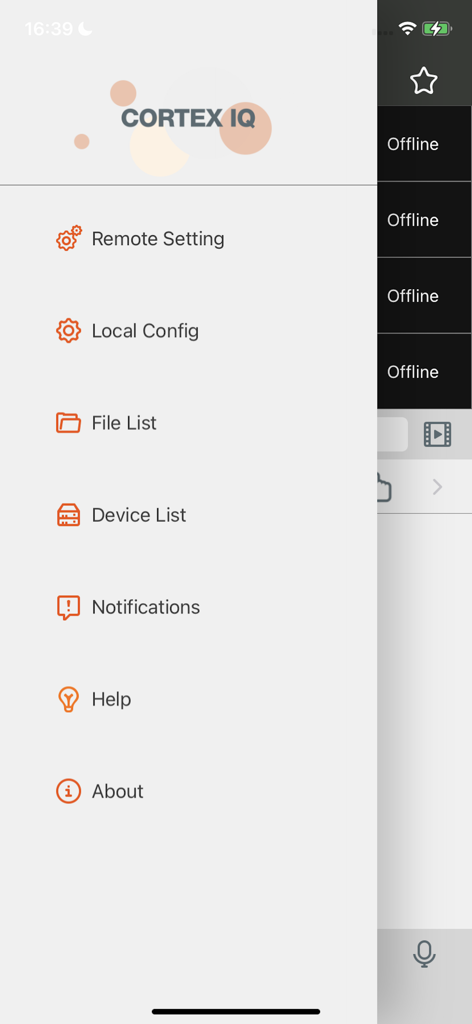Viewport: 472px width, 1024px height.
Task: Tap the microphone icon
Action: pos(424,955)
